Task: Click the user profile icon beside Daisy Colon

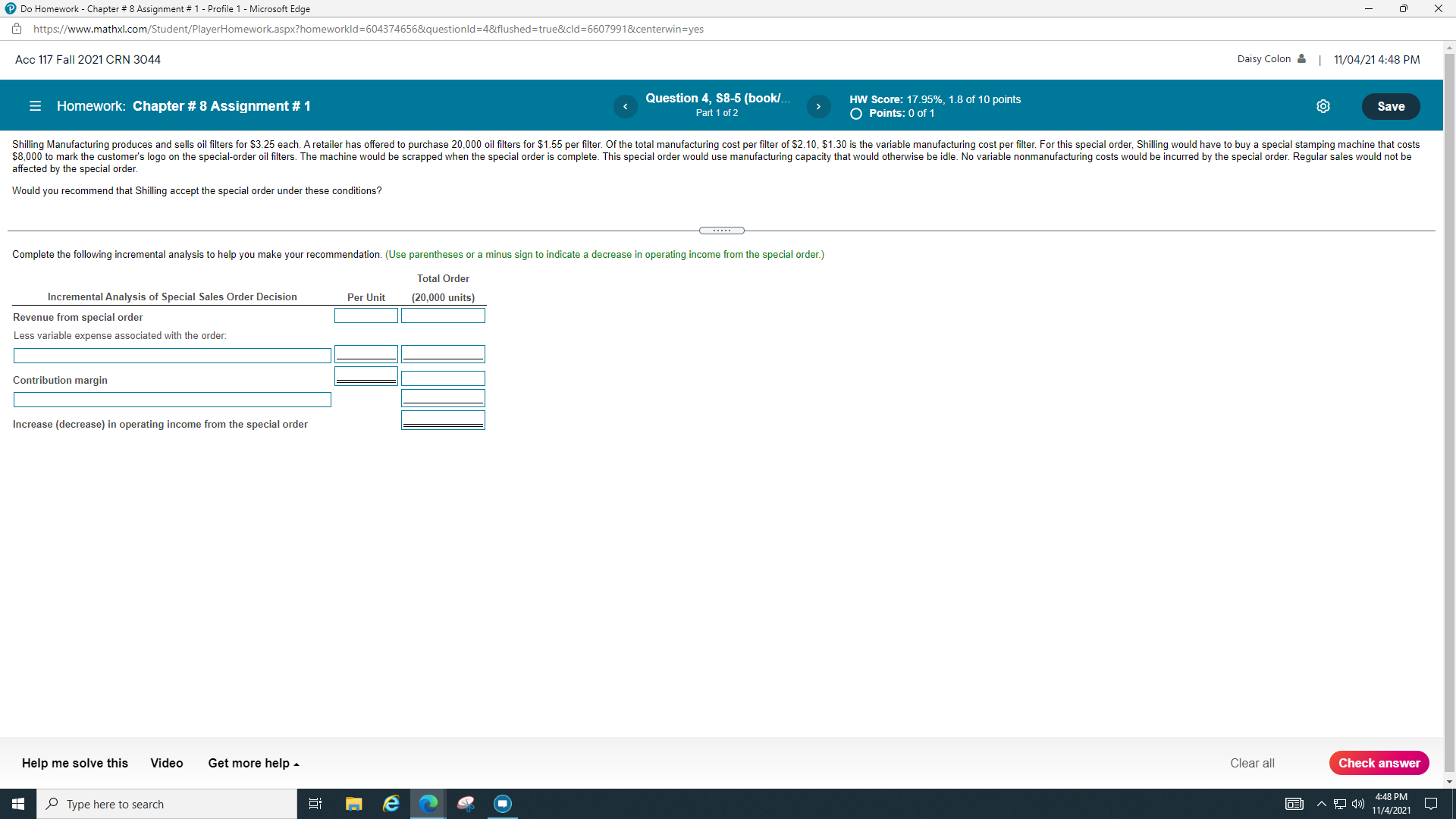Action: coord(1301,59)
